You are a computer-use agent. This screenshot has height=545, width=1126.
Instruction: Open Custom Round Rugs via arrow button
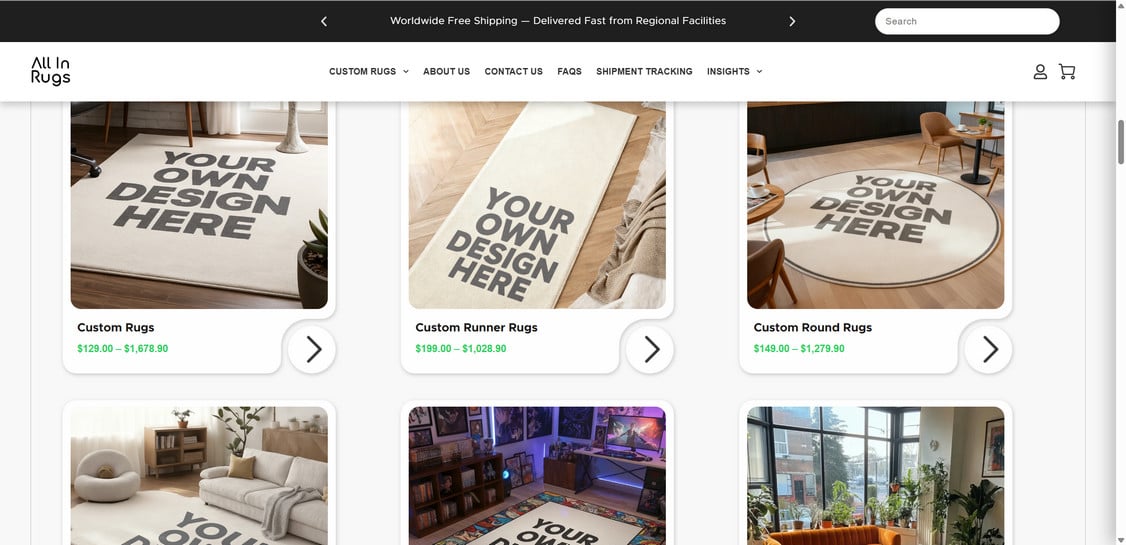(x=988, y=349)
